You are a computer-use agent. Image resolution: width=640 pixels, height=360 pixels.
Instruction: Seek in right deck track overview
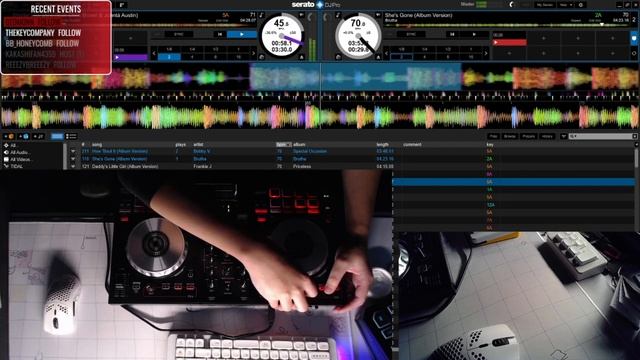[506, 25]
